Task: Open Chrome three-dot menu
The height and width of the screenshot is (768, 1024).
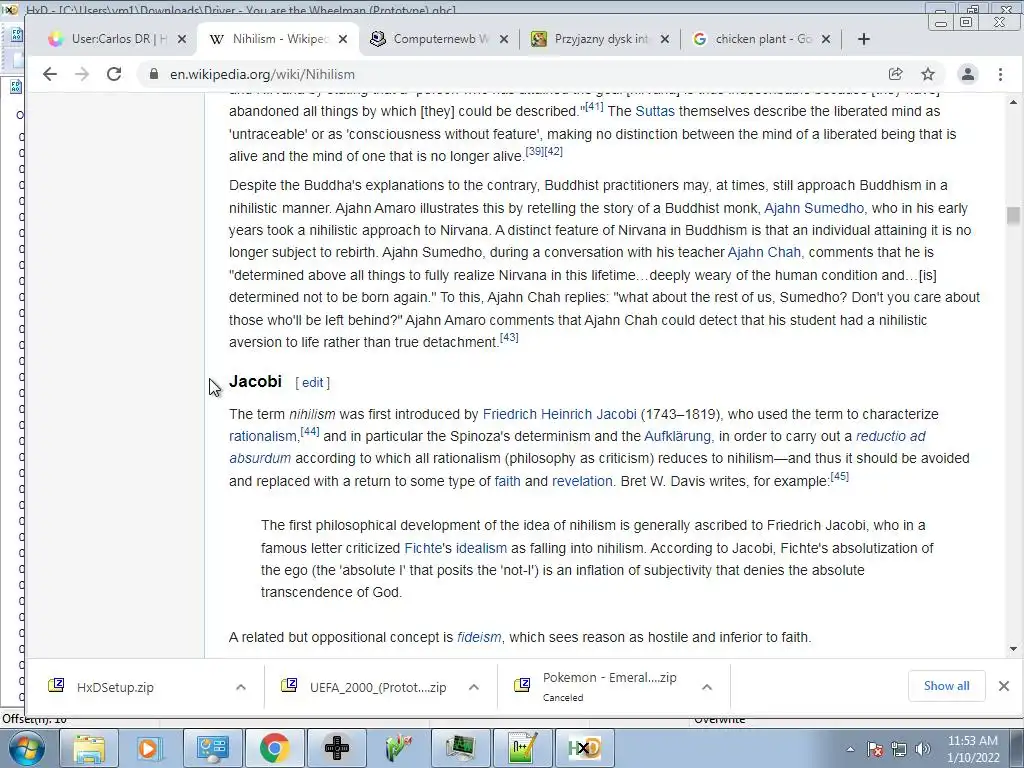Action: 1000,74
